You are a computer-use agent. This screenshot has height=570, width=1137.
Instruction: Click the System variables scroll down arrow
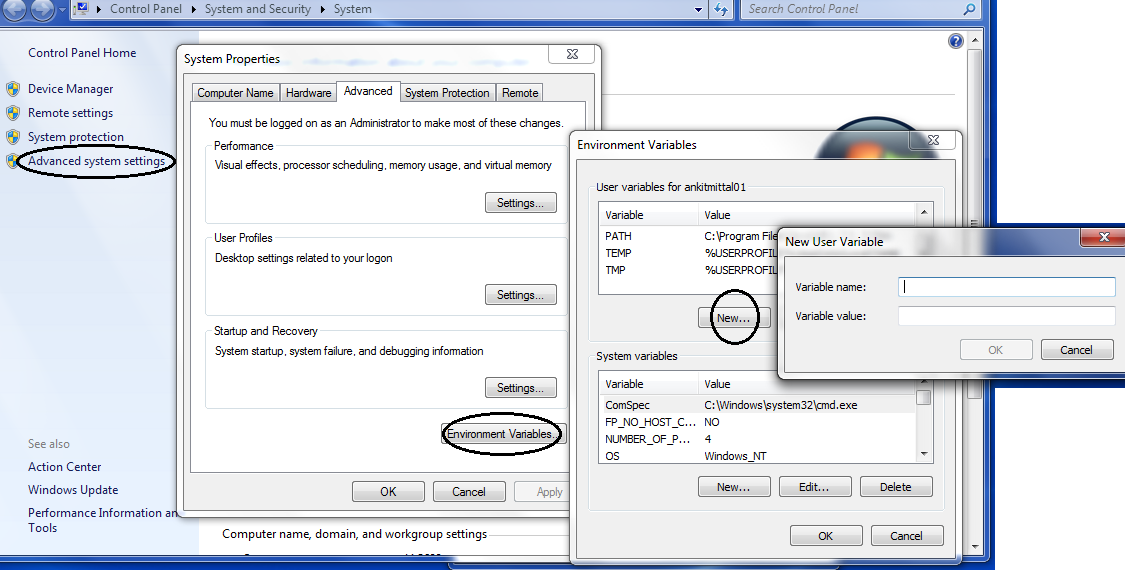click(x=924, y=454)
